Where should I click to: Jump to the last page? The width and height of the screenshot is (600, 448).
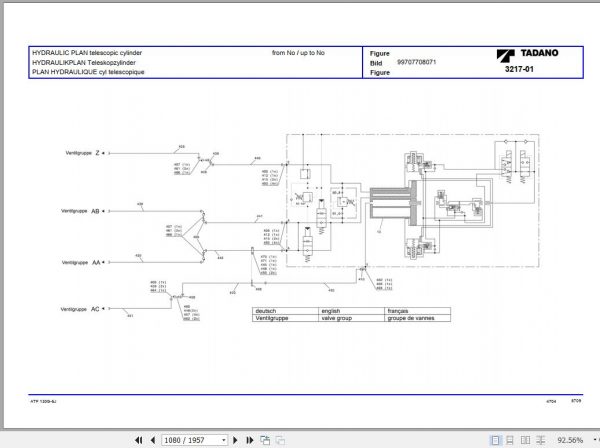tap(249, 440)
